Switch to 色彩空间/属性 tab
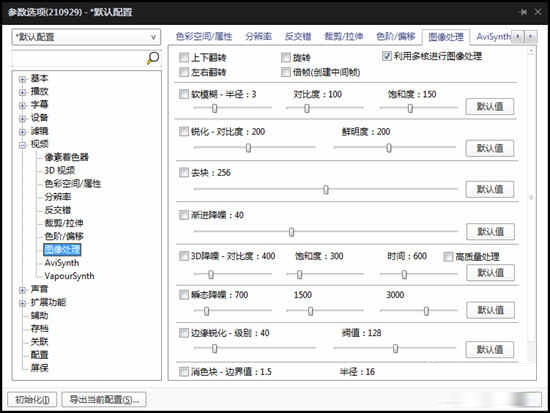550x413 pixels. [x=204, y=36]
